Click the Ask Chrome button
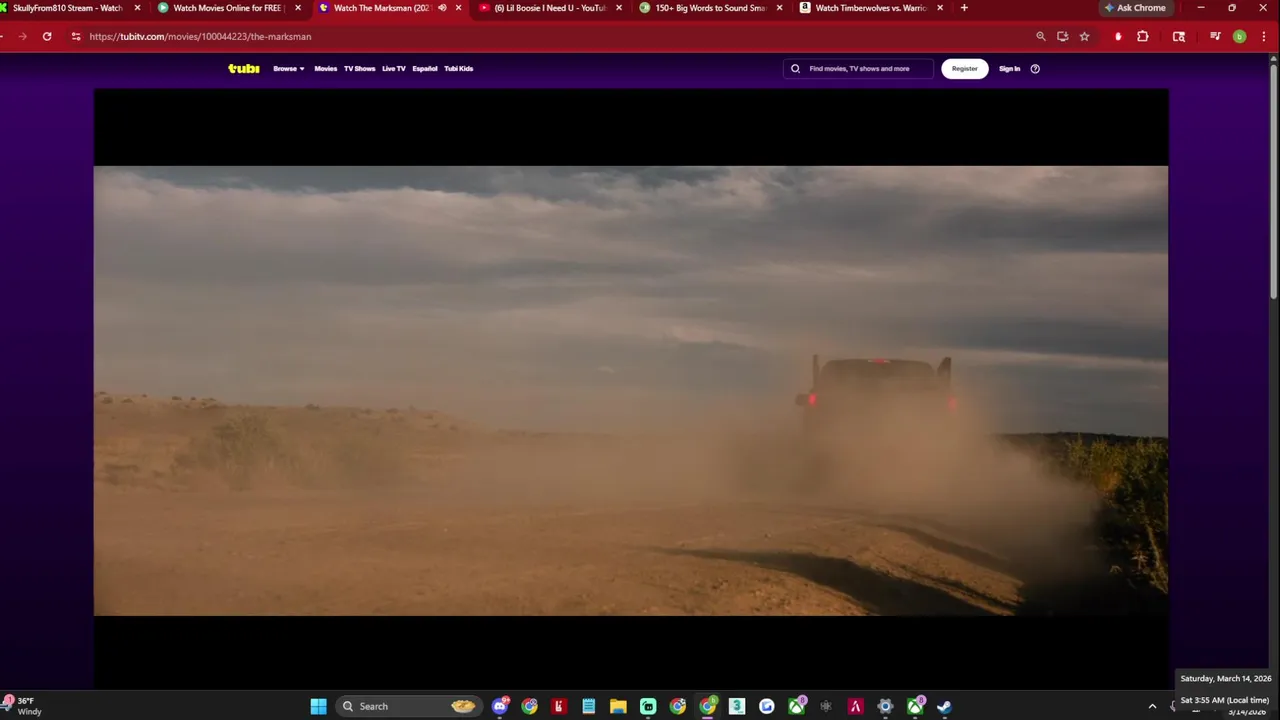Image resolution: width=1280 pixels, height=720 pixels. coord(1135,8)
